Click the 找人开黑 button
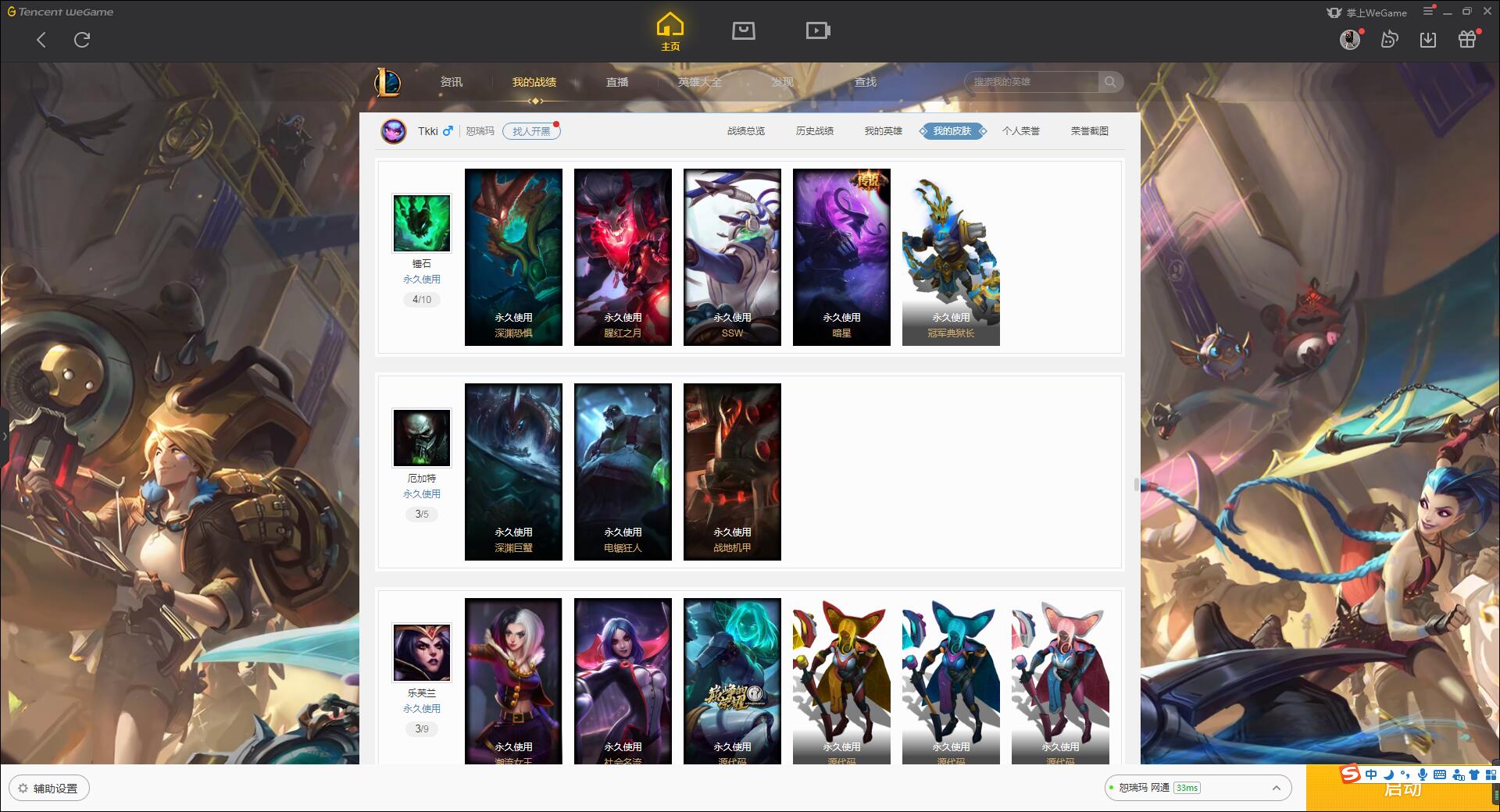Viewport: 1500px width, 812px height. tap(531, 131)
